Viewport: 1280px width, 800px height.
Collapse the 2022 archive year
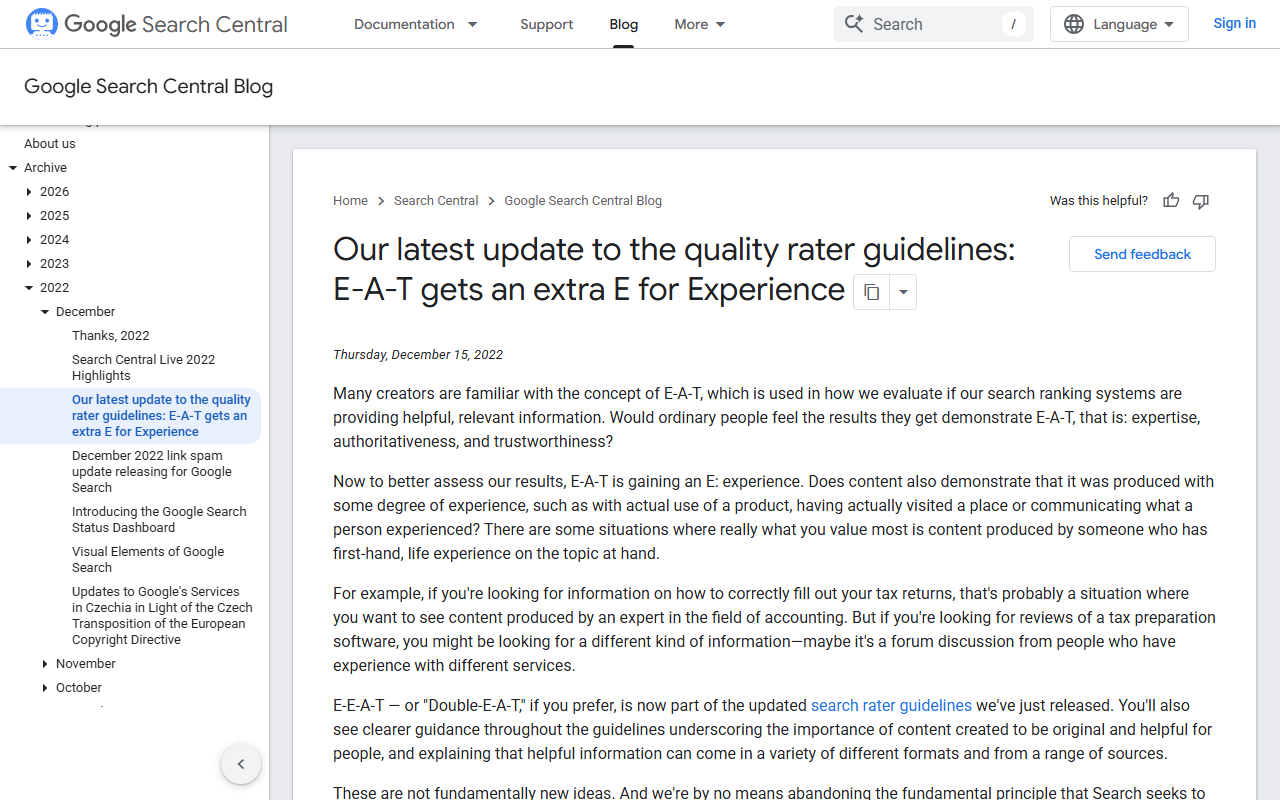(29, 288)
